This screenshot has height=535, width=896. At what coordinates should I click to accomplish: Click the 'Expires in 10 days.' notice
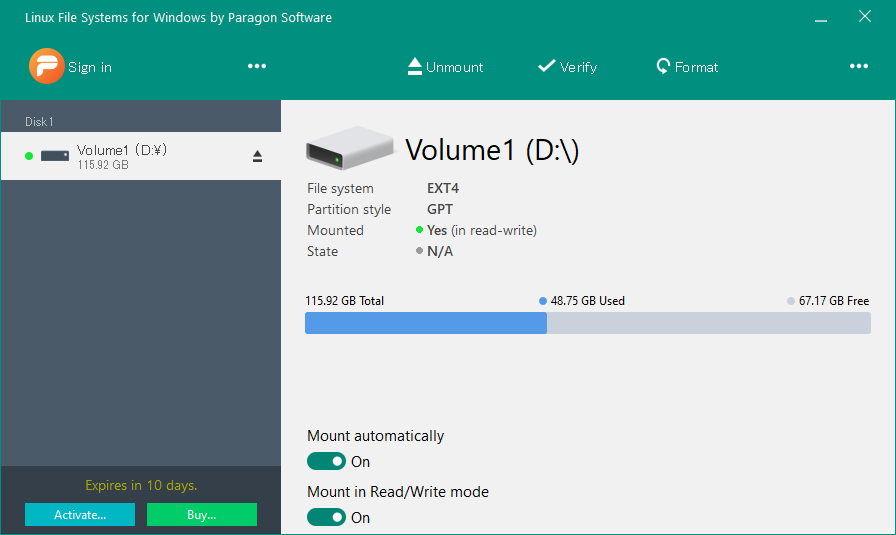(141, 485)
